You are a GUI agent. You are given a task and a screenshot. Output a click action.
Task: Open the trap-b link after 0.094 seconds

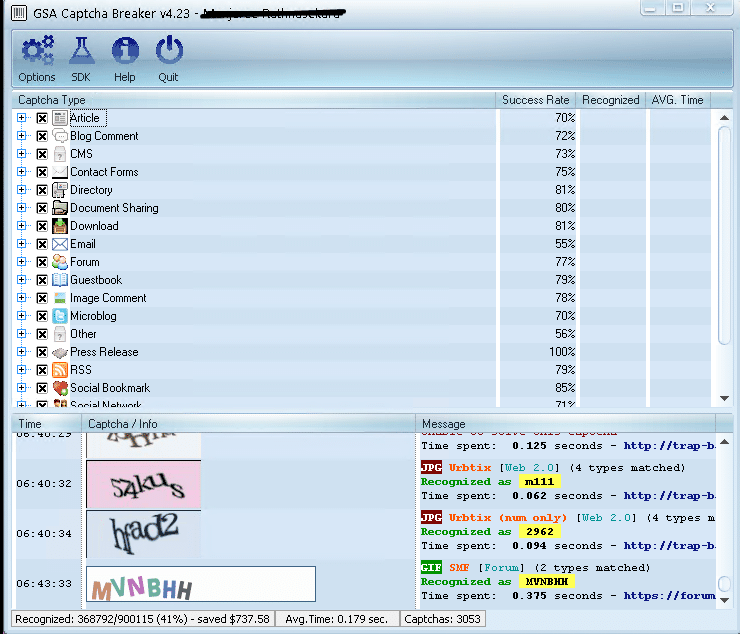click(x=669, y=546)
